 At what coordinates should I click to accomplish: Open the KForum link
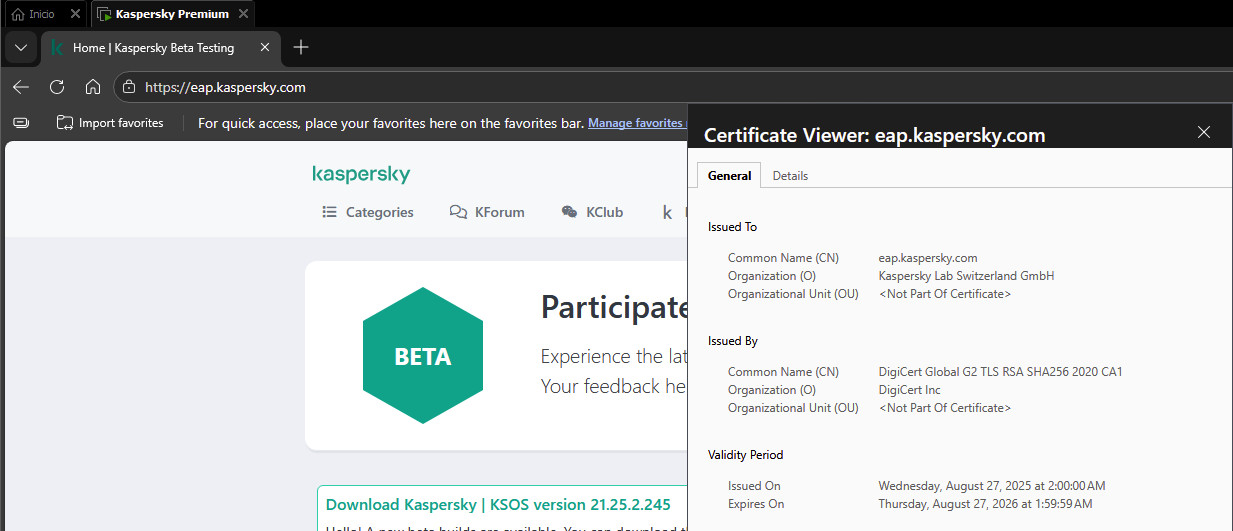487,212
